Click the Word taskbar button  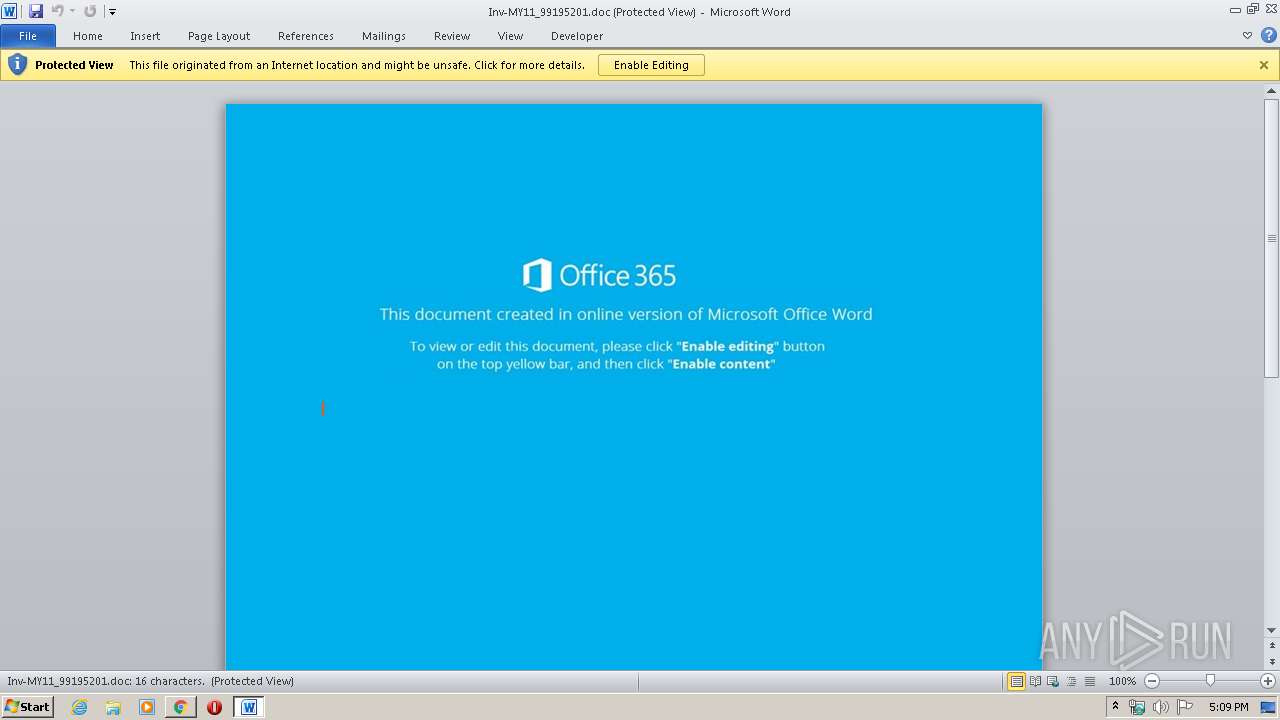pyautogui.click(x=249, y=707)
